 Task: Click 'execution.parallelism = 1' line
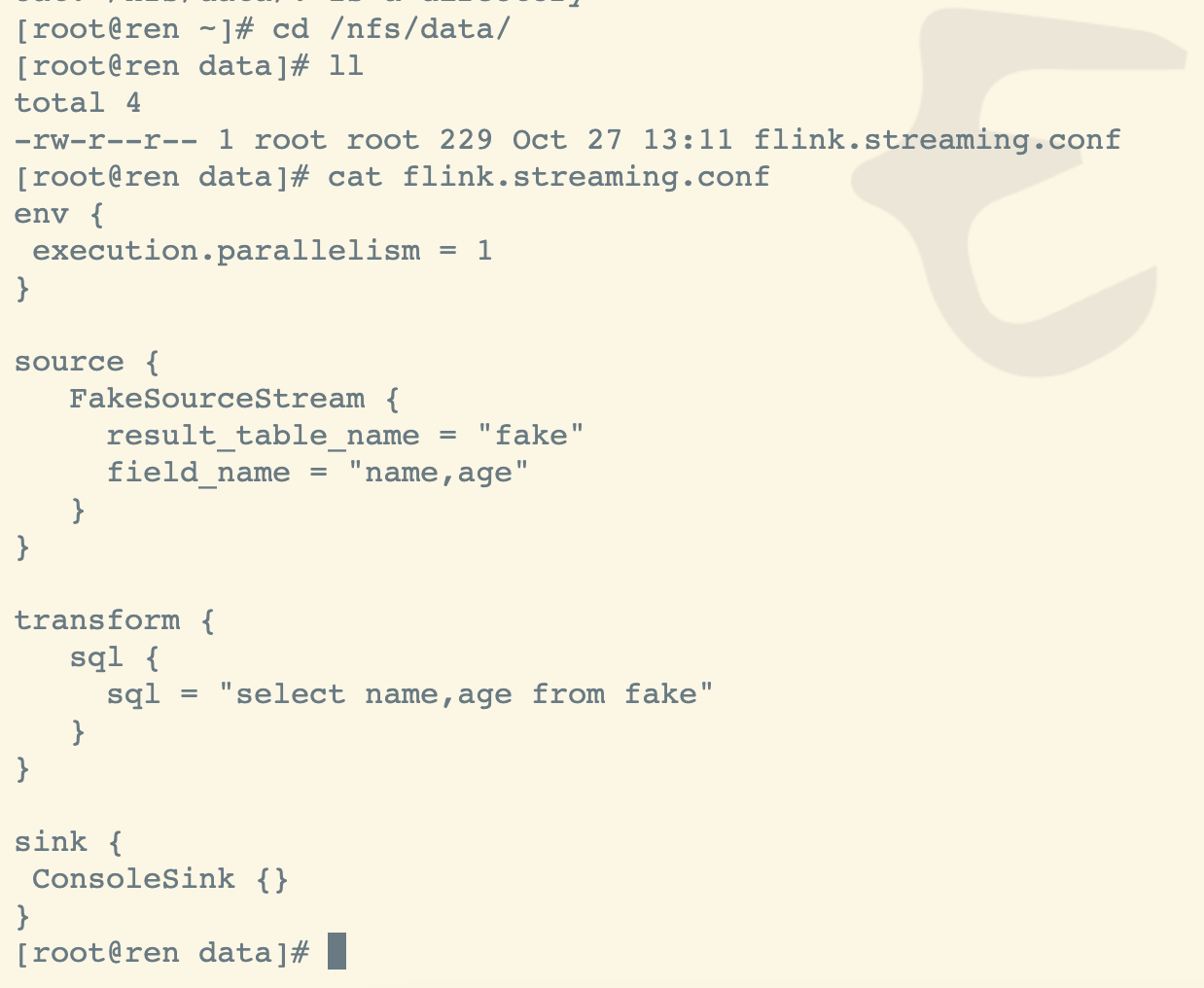click(263, 251)
